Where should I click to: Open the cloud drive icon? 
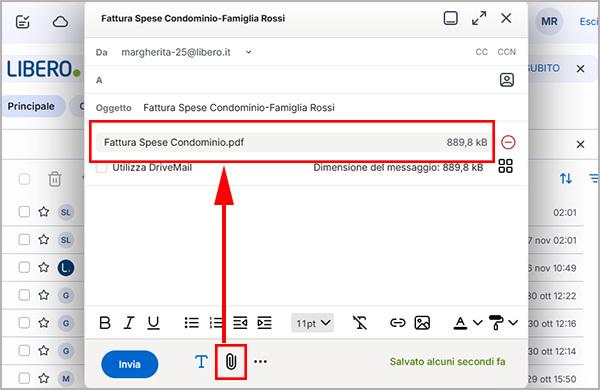60,22
